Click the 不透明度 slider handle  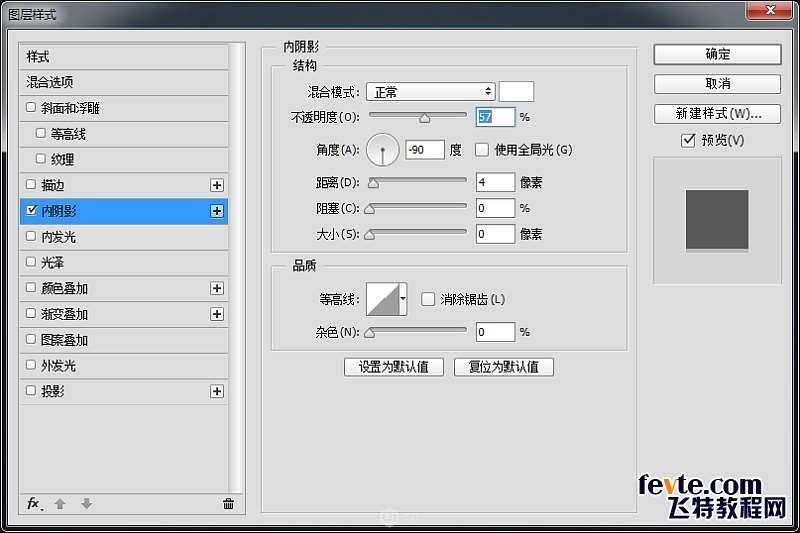(x=424, y=118)
